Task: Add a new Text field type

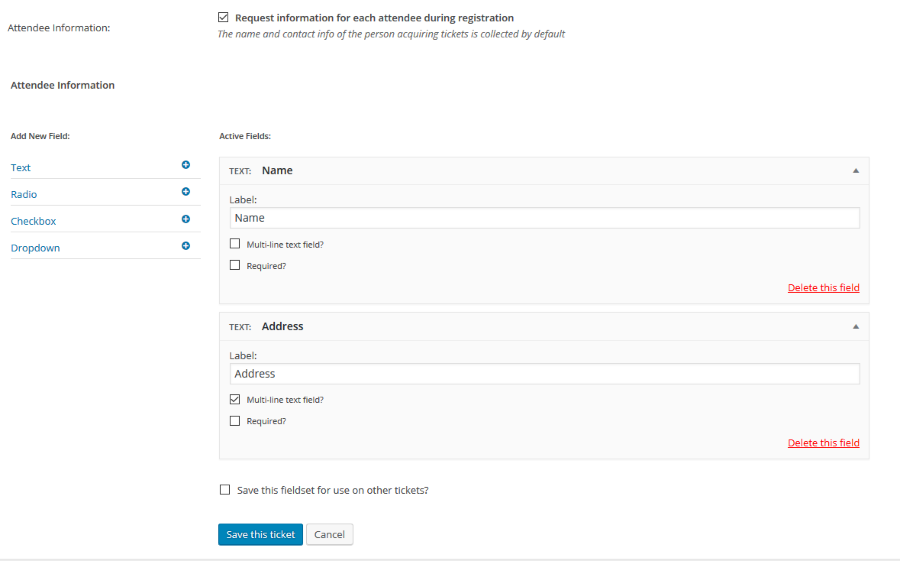Action: [21, 168]
